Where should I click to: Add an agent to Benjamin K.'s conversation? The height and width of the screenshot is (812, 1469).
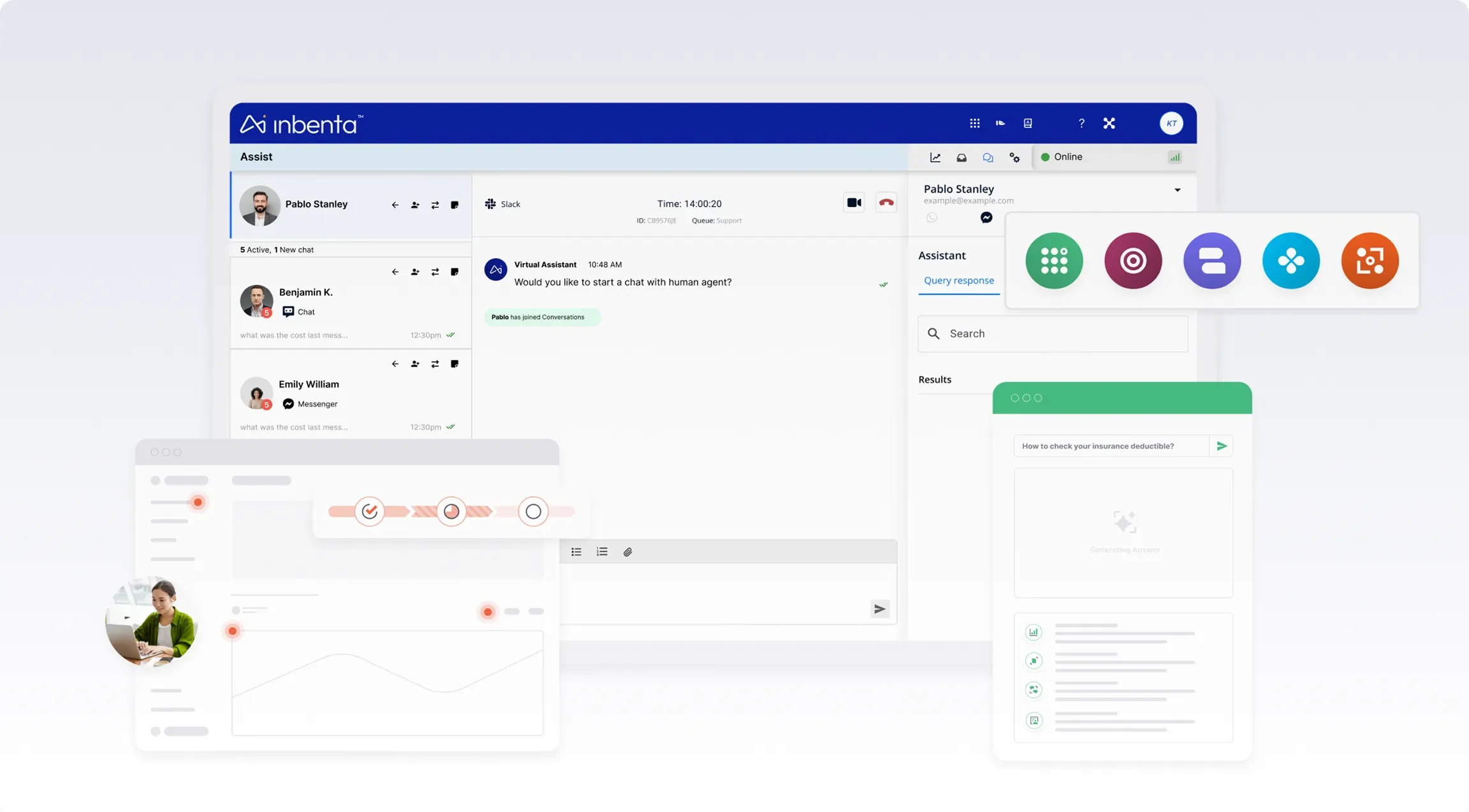(414, 272)
